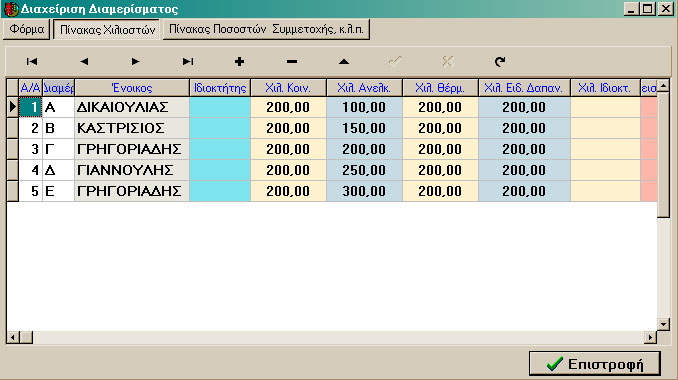Switch to Πίνακας Ποσοστών Συμμετοχής tab
678x380 pixels.
266,29
